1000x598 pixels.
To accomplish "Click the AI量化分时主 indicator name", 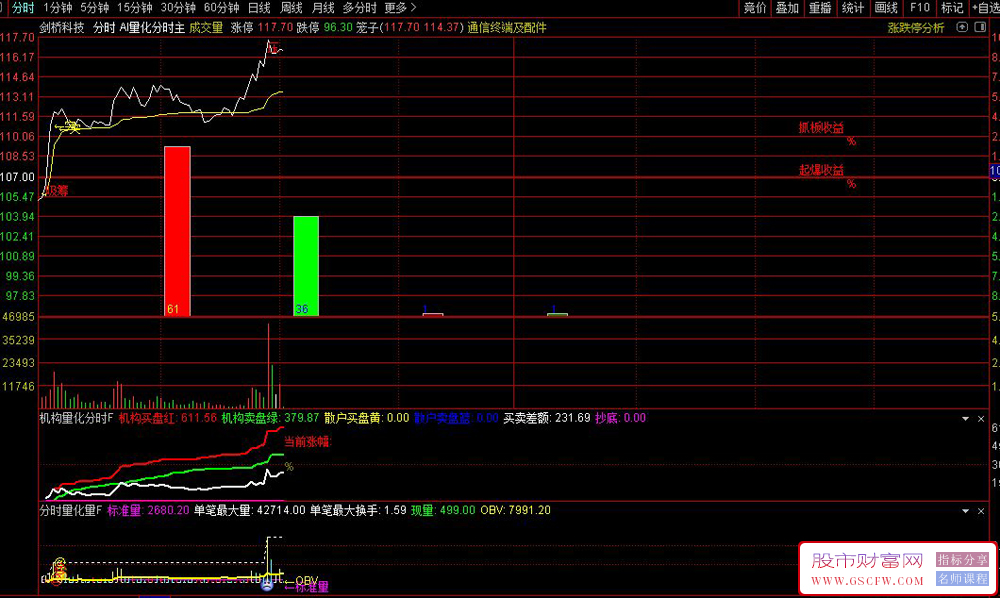I will tap(152, 27).
